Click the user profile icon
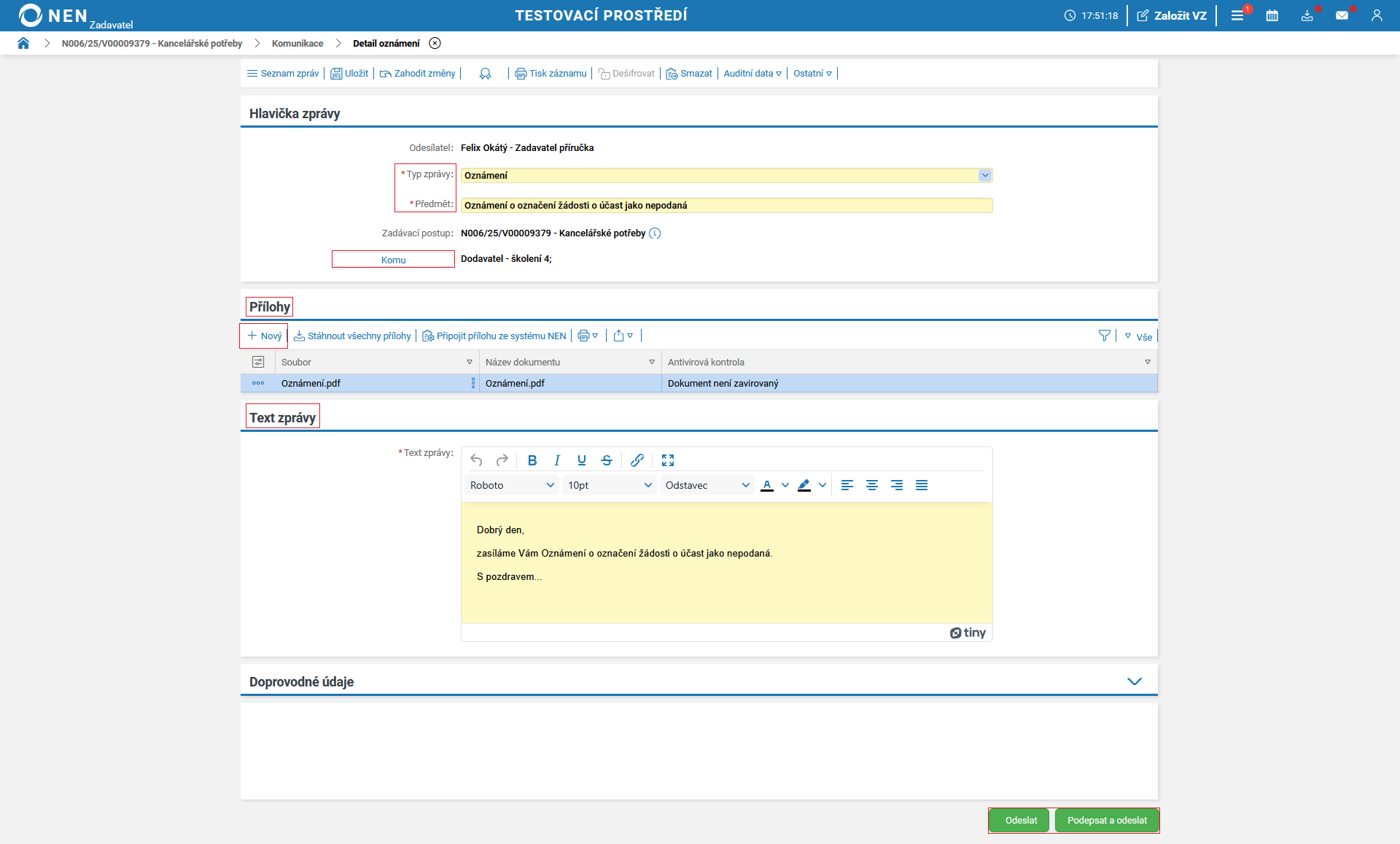This screenshot has width=1400, height=844. coord(1377,15)
